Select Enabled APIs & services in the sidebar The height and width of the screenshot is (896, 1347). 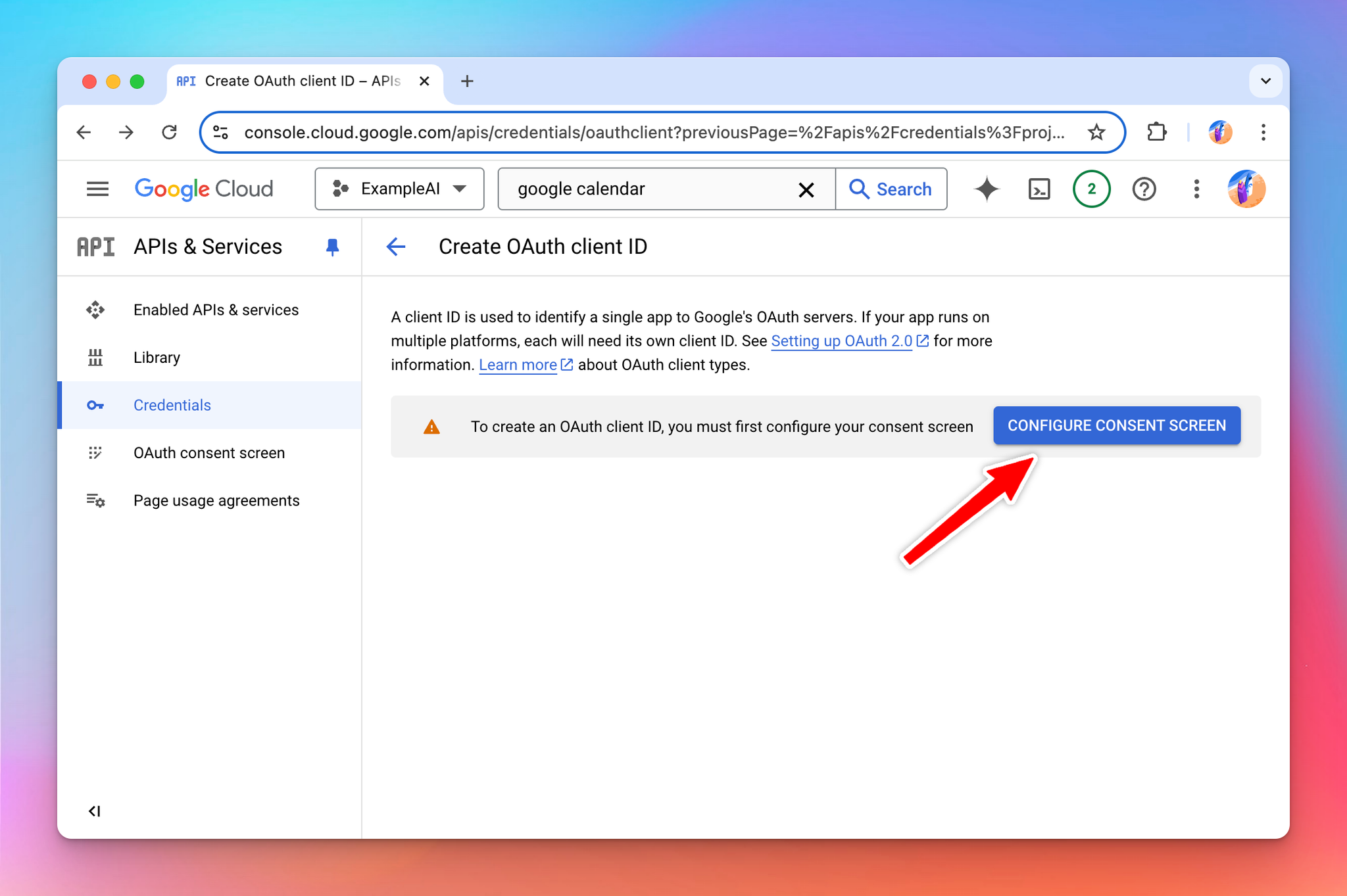coord(216,310)
